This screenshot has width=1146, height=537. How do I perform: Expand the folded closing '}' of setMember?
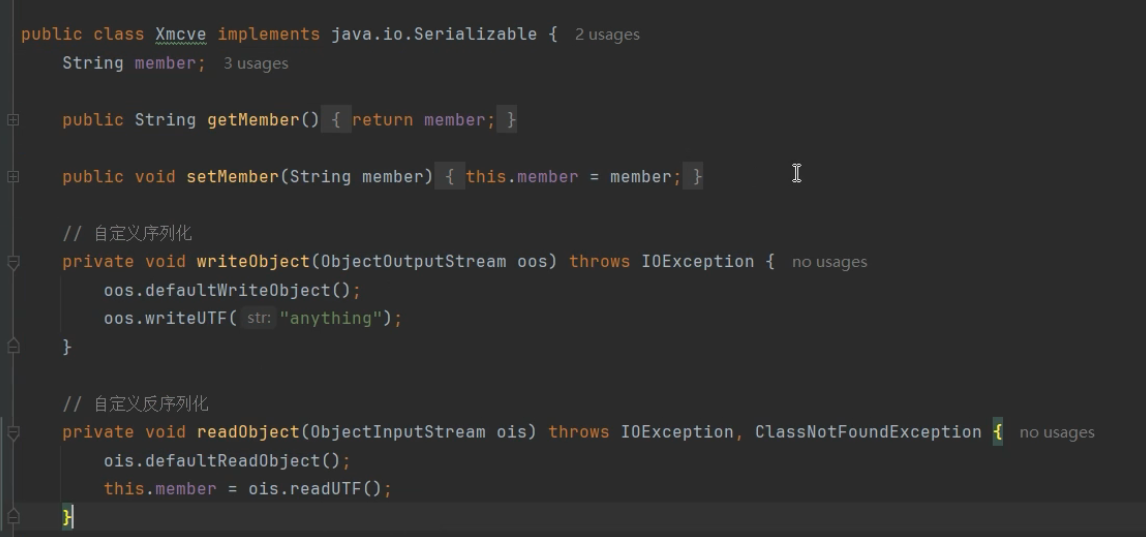[x=693, y=176]
